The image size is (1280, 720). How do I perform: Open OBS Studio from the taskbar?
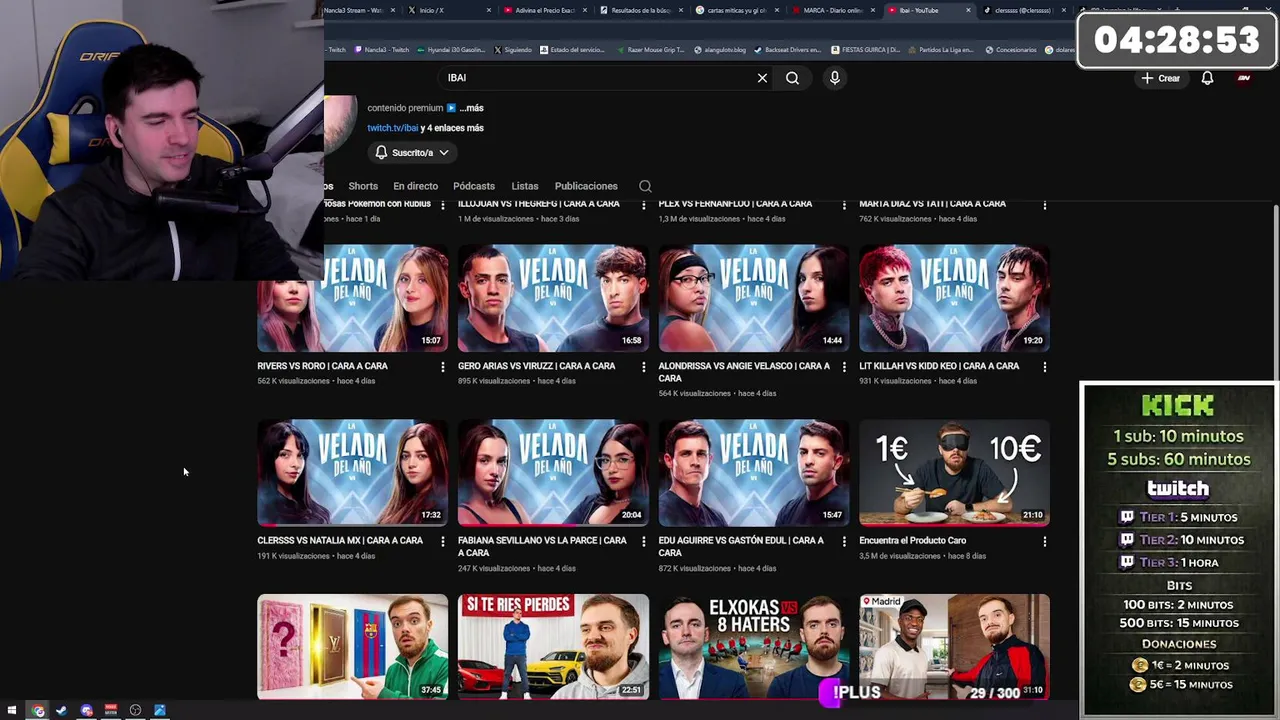(x=135, y=710)
